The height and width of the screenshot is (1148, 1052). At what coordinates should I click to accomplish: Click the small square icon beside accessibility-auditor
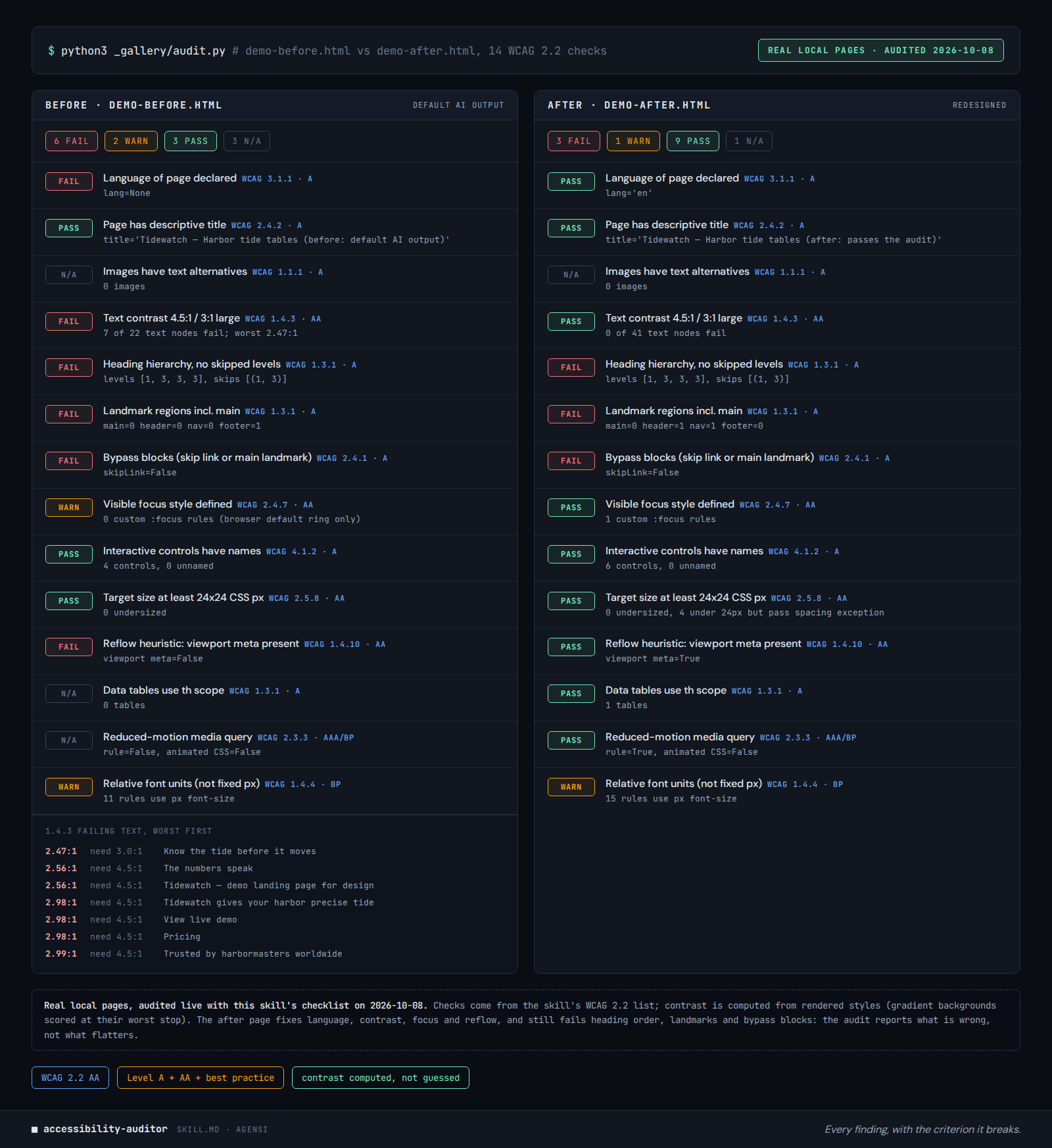[35, 1130]
